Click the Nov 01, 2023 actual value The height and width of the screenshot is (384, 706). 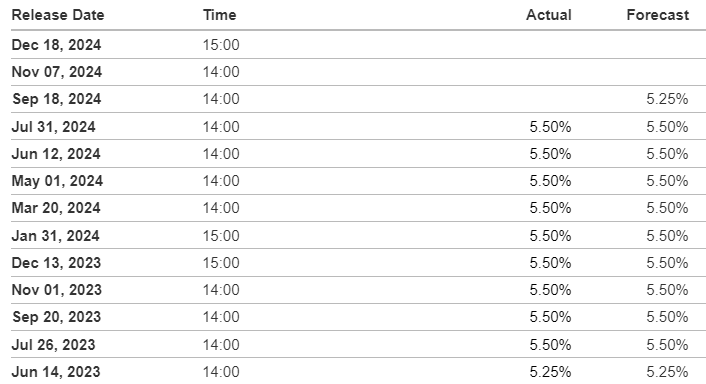click(550, 290)
